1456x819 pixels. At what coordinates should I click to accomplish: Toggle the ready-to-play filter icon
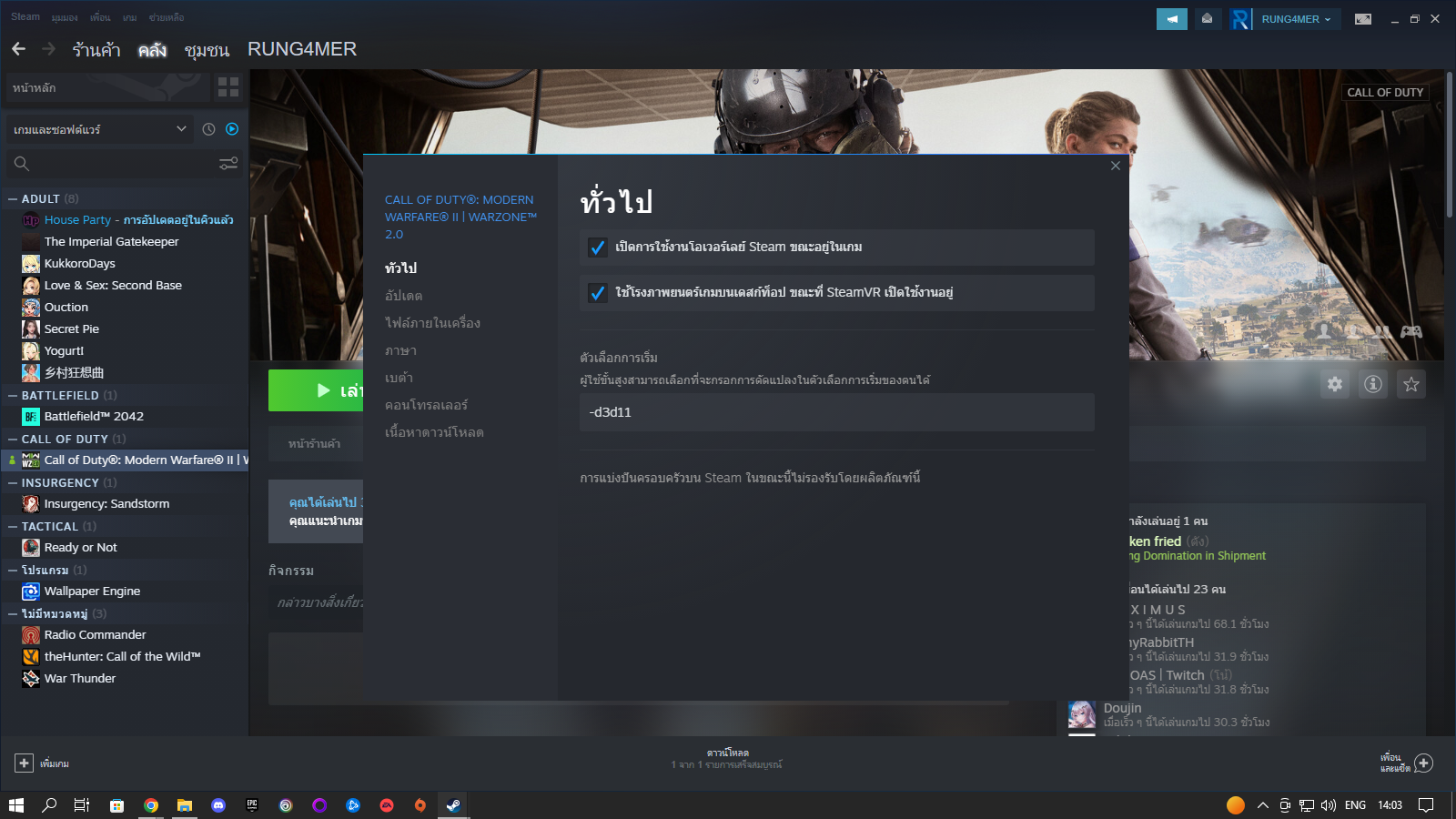click(x=232, y=129)
